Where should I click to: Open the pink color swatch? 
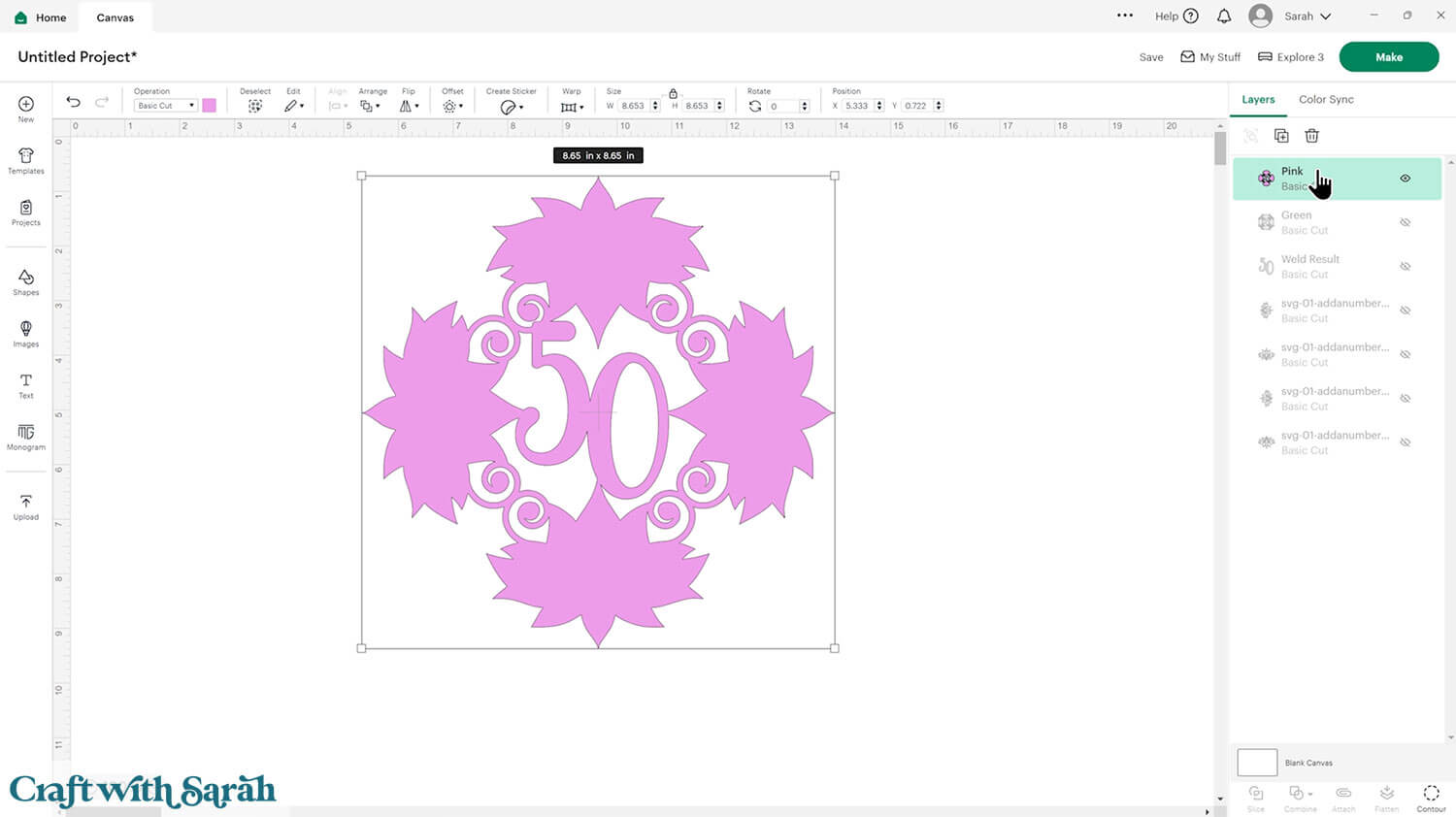coord(209,106)
